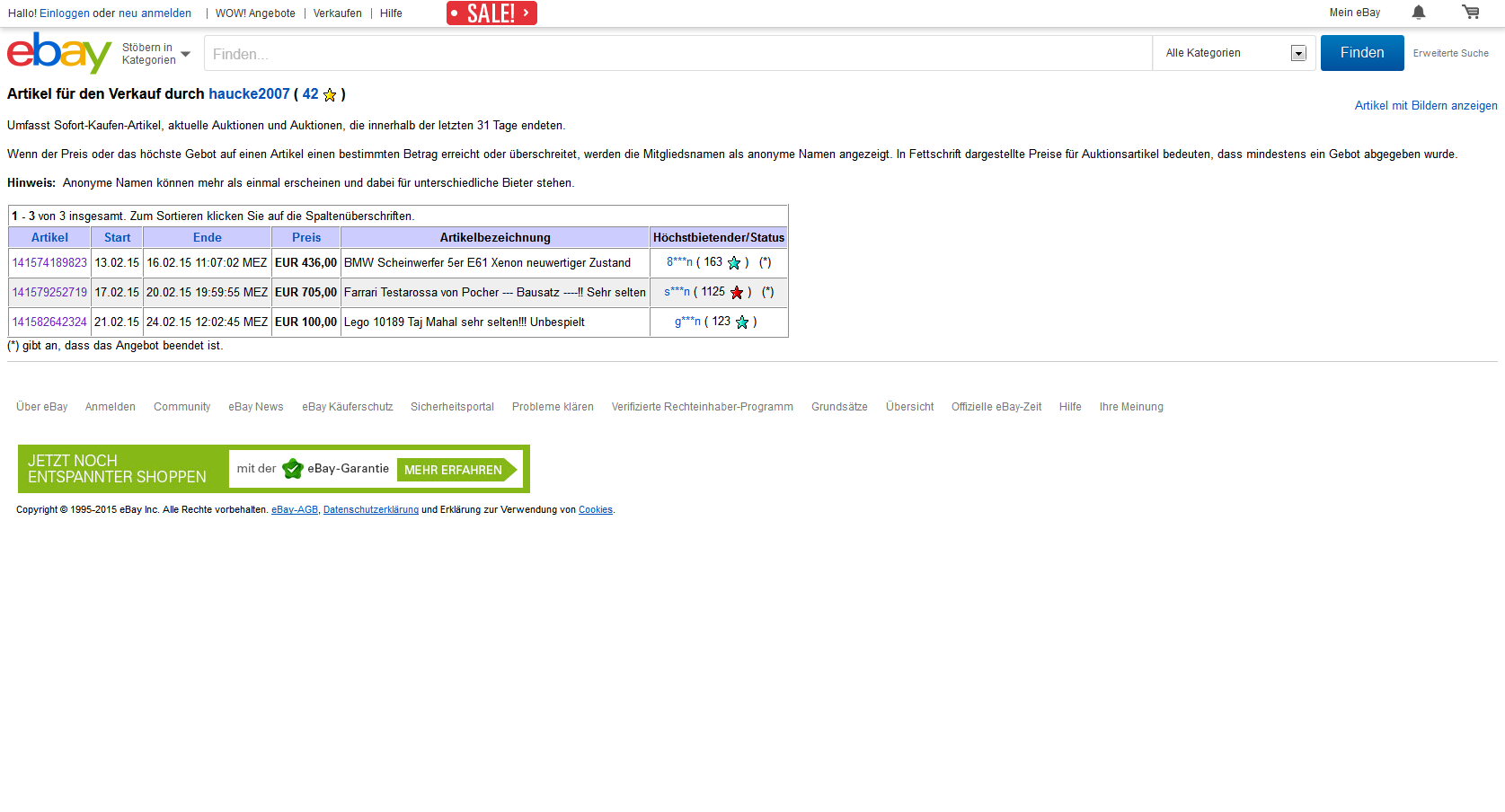Open Hilfe footer link

1070,407
